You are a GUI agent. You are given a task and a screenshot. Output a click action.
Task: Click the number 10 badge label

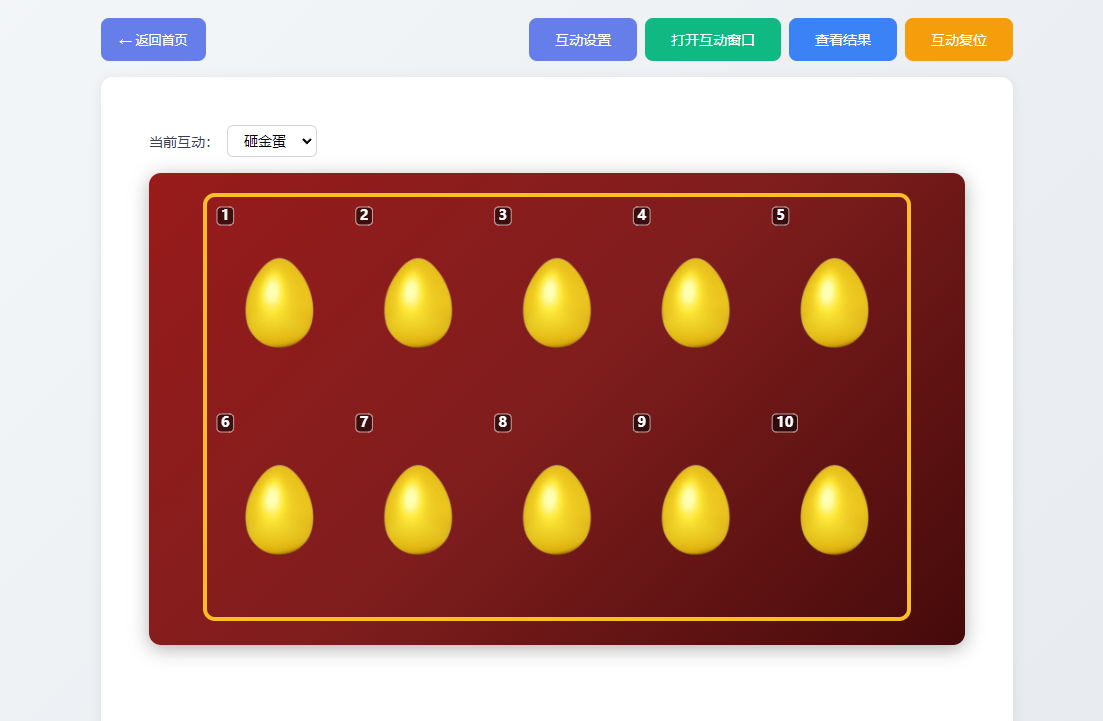click(x=785, y=423)
